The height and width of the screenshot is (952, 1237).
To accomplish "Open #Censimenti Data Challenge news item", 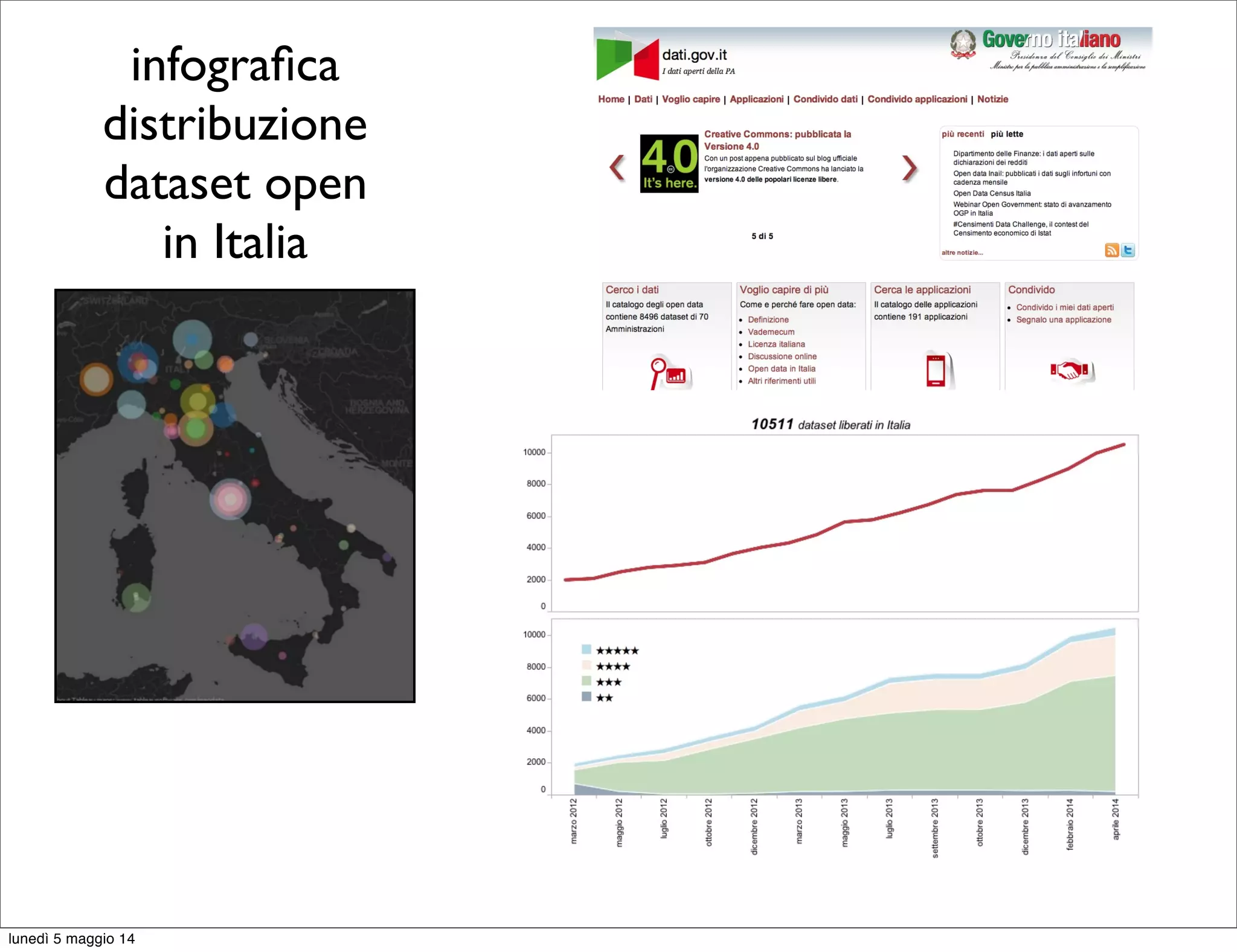I will coord(1021,228).
